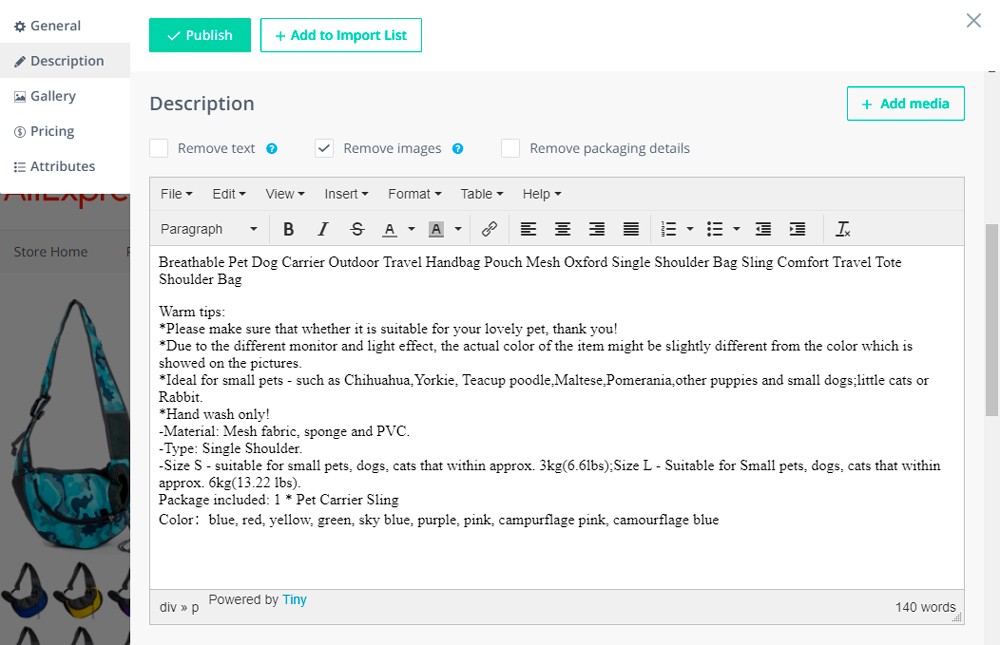The height and width of the screenshot is (645, 1000).
Task: Align text left
Action: click(x=528, y=229)
